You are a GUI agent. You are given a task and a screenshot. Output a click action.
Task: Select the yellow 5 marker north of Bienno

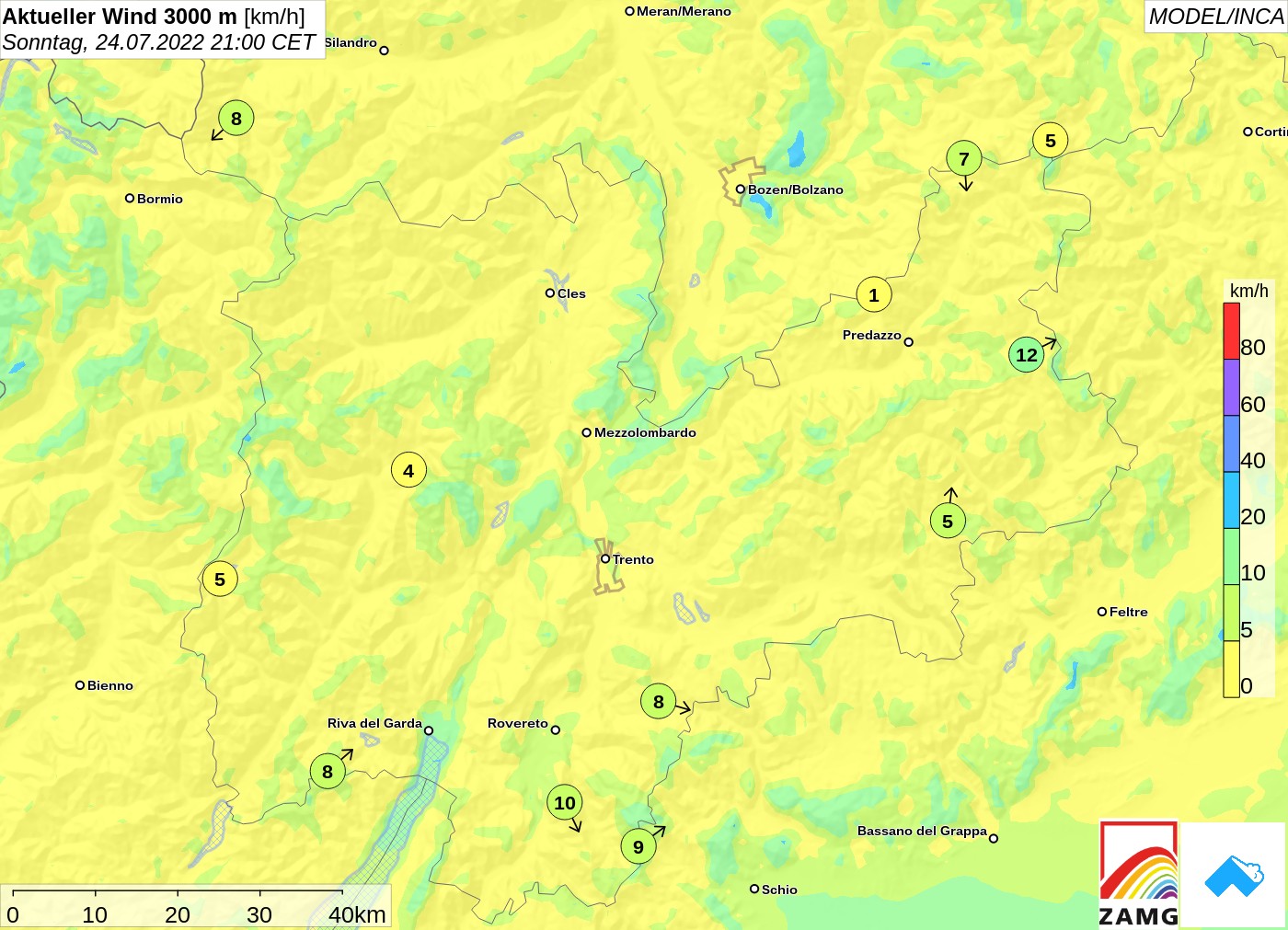220,580
